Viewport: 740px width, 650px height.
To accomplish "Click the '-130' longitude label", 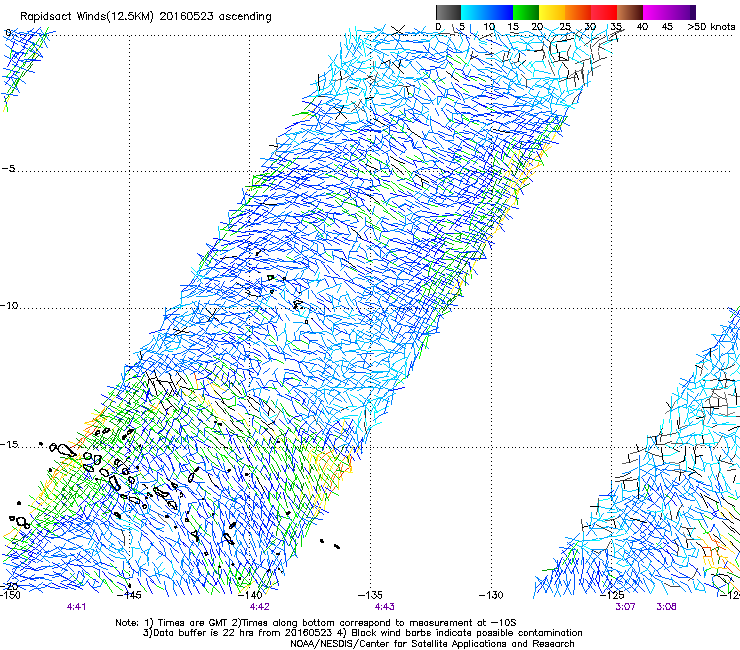I will point(491,595).
